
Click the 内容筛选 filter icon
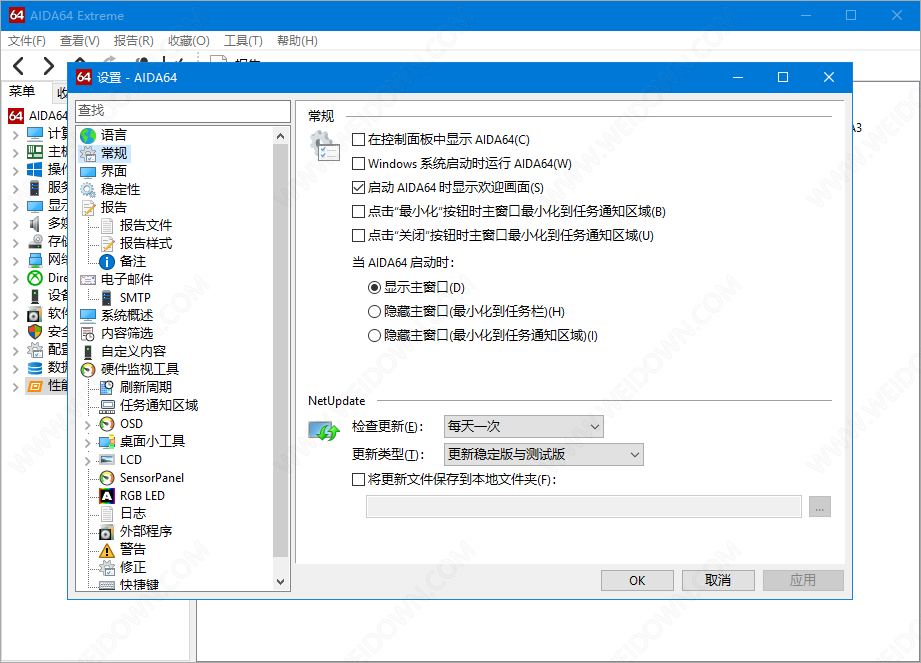[88, 334]
